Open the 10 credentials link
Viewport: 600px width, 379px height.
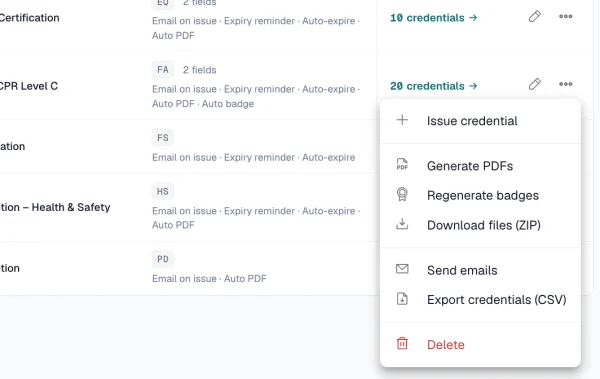(434, 18)
